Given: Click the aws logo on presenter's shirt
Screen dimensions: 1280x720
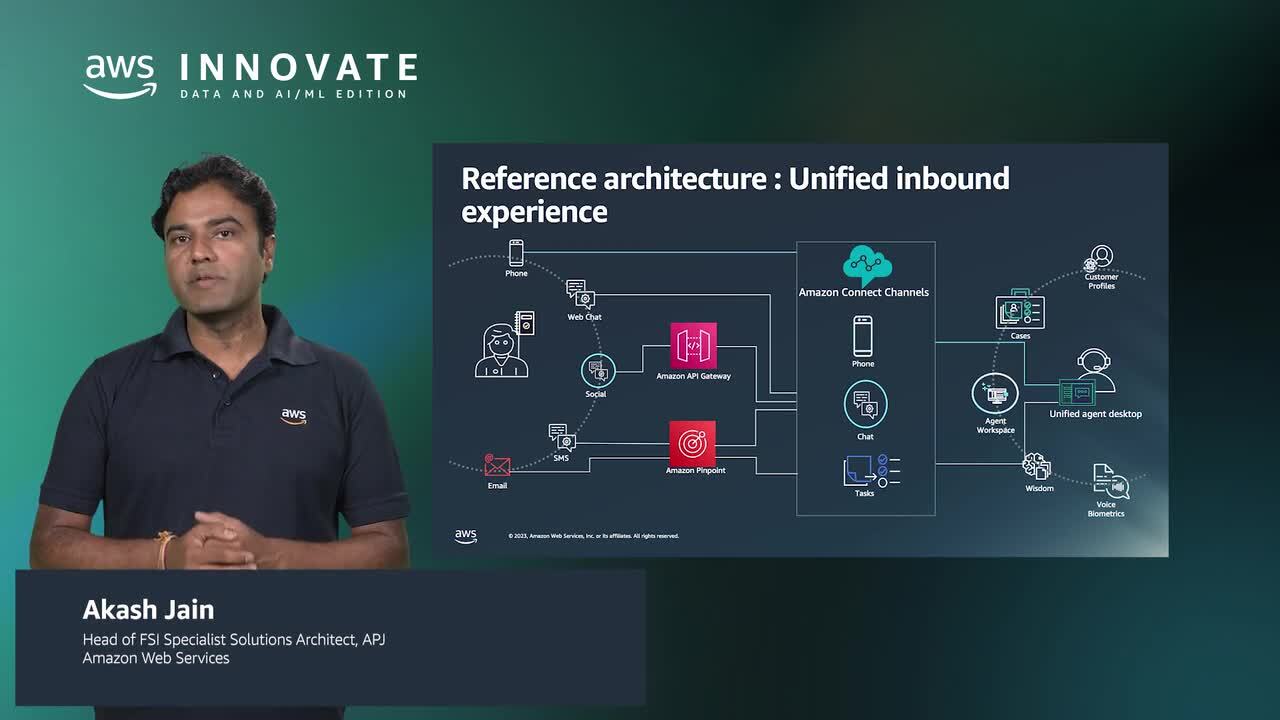Looking at the screenshot, I should 293,416.
